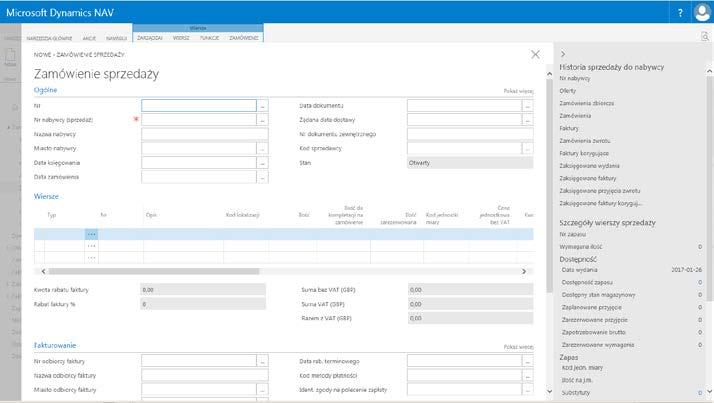Focus the Nr dokumentu zewnętrznego field
This screenshot has width=714, height=403.
[x=470, y=134]
